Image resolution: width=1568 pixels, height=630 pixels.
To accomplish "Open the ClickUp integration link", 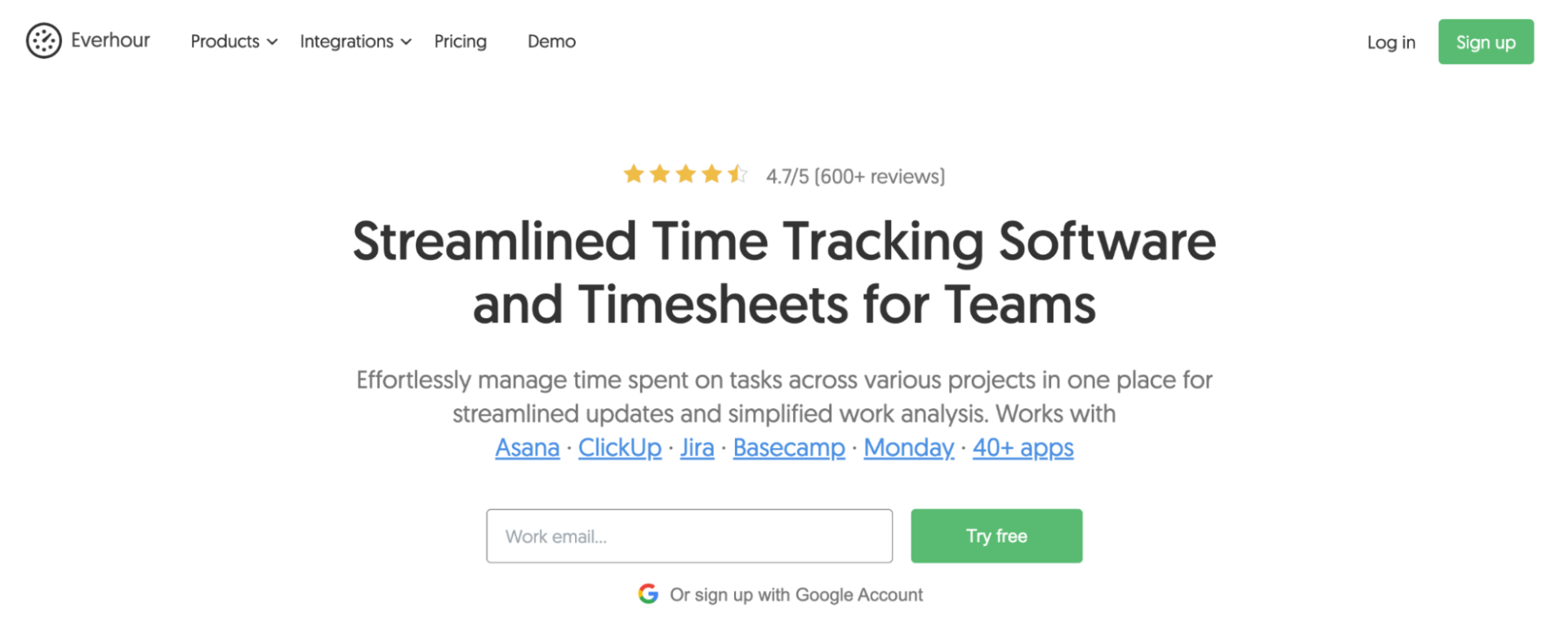I will (620, 447).
